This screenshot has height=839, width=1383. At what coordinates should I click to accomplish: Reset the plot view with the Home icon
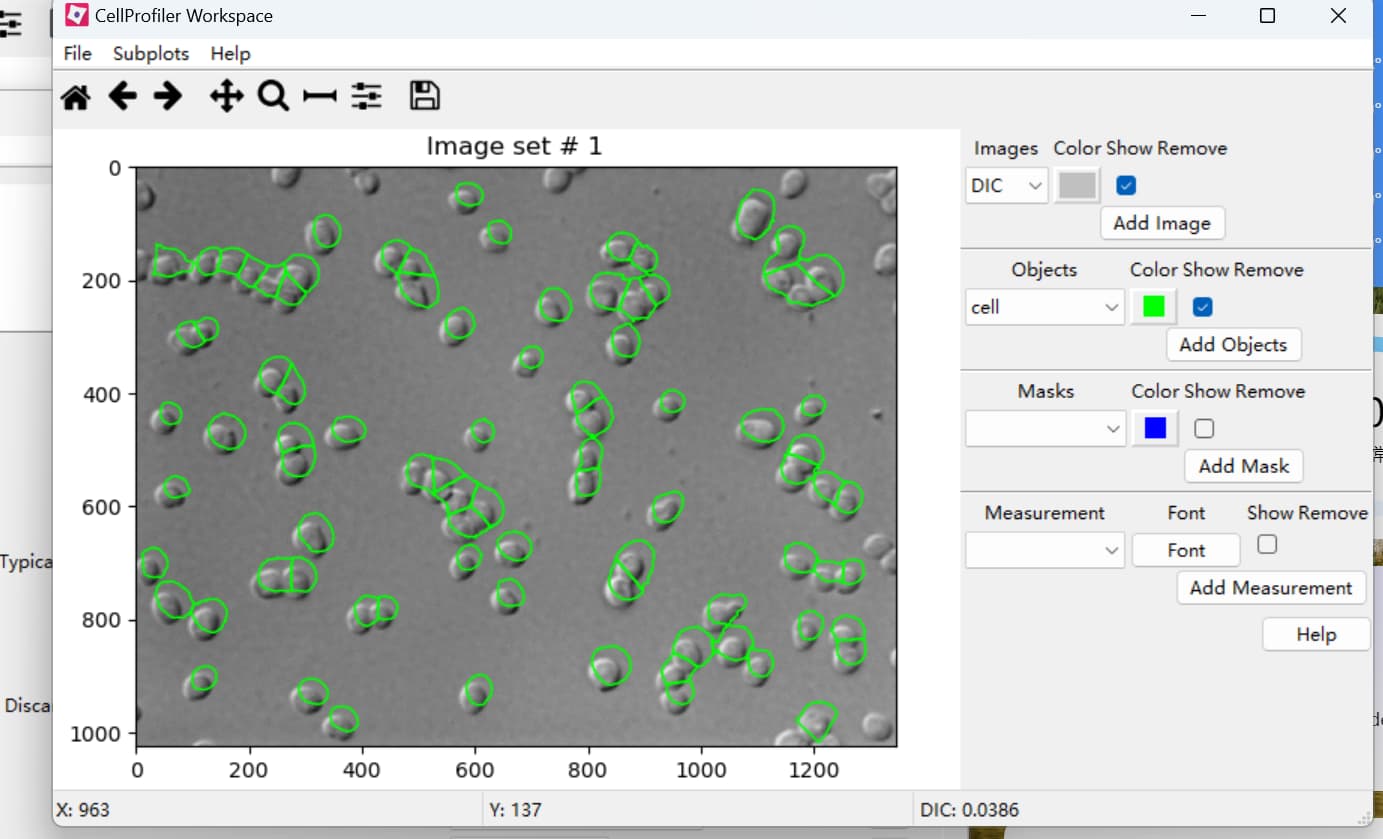75,95
